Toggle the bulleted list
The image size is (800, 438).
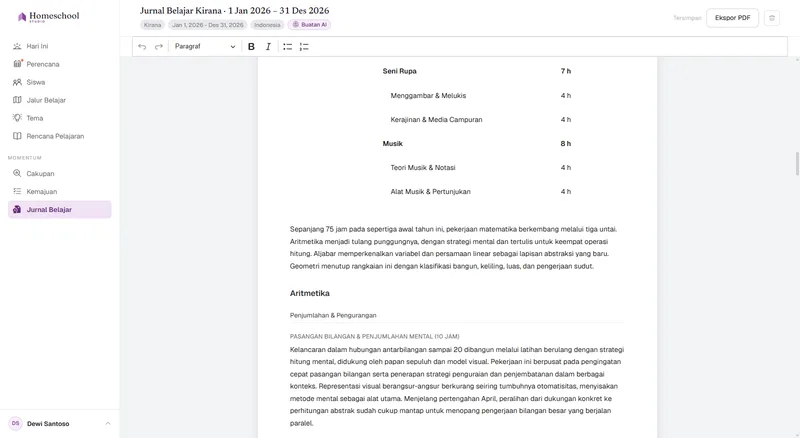click(x=288, y=46)
